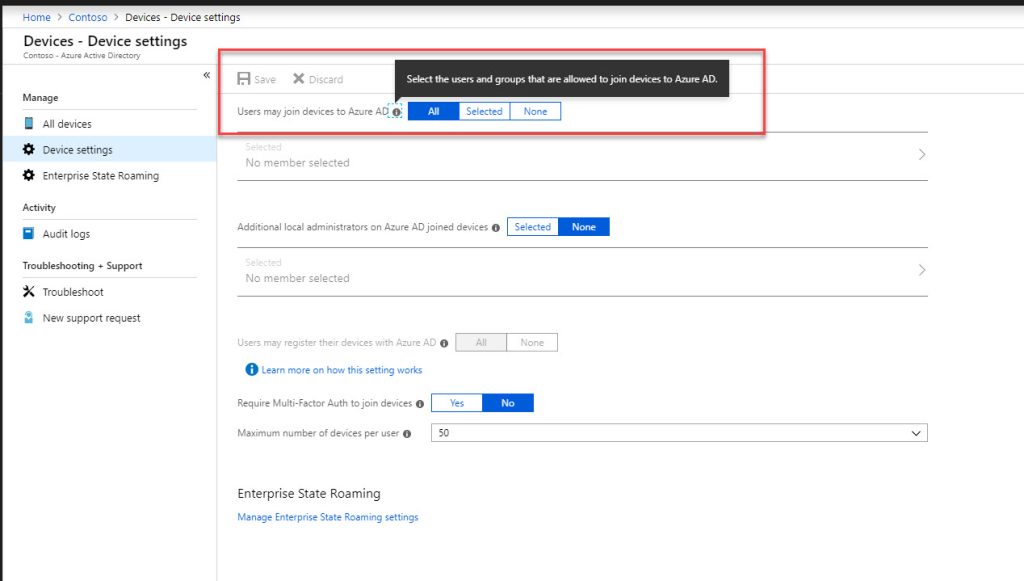Click the info icon next to Users may join devices
1024x581 pixels.
(397, 112)
